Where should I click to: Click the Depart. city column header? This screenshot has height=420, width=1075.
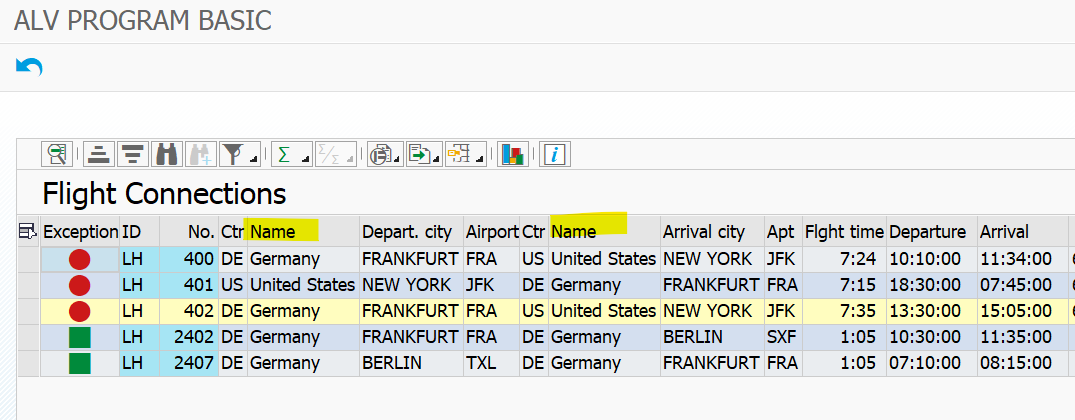coord(411,232)
